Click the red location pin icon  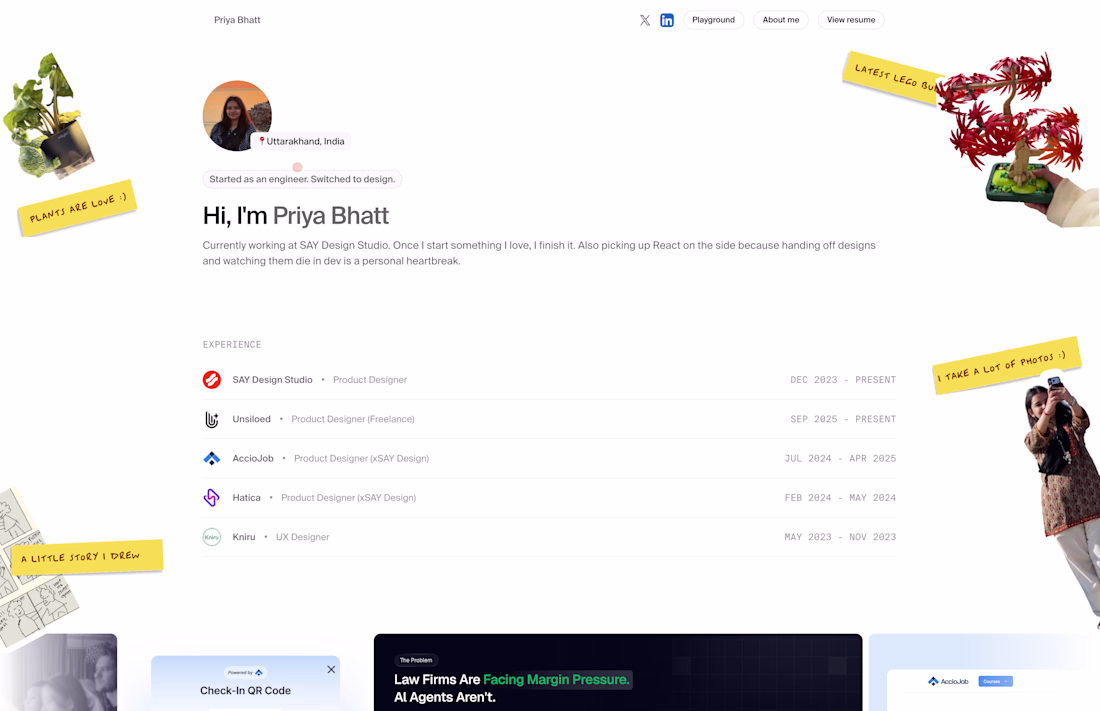pos(262,141)
